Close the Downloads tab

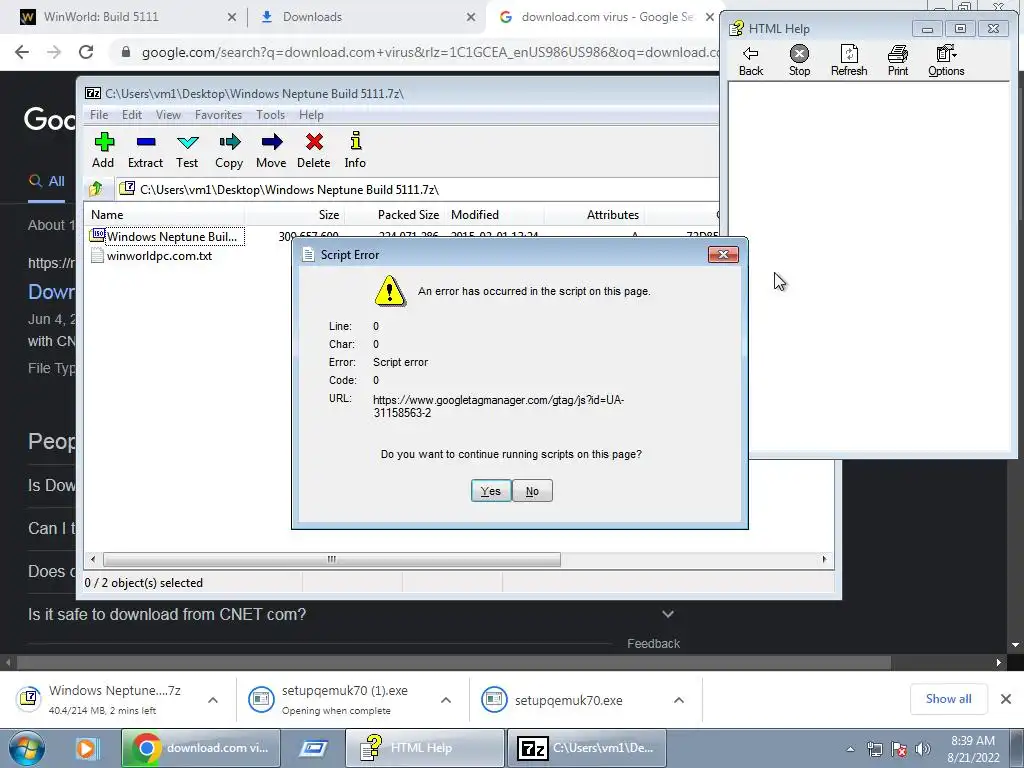[471, 18]
